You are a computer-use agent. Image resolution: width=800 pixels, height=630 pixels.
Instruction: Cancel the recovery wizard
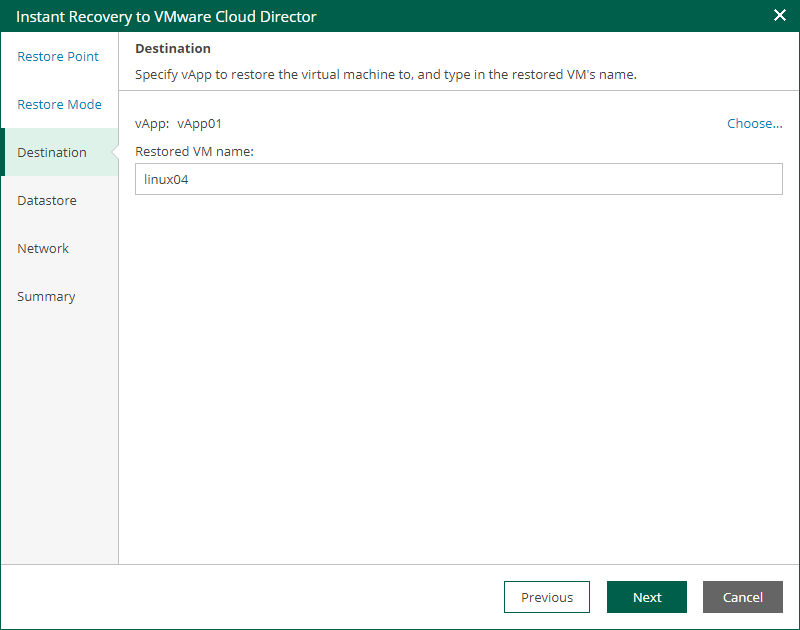pyautogui.click(x=742, y=597)
